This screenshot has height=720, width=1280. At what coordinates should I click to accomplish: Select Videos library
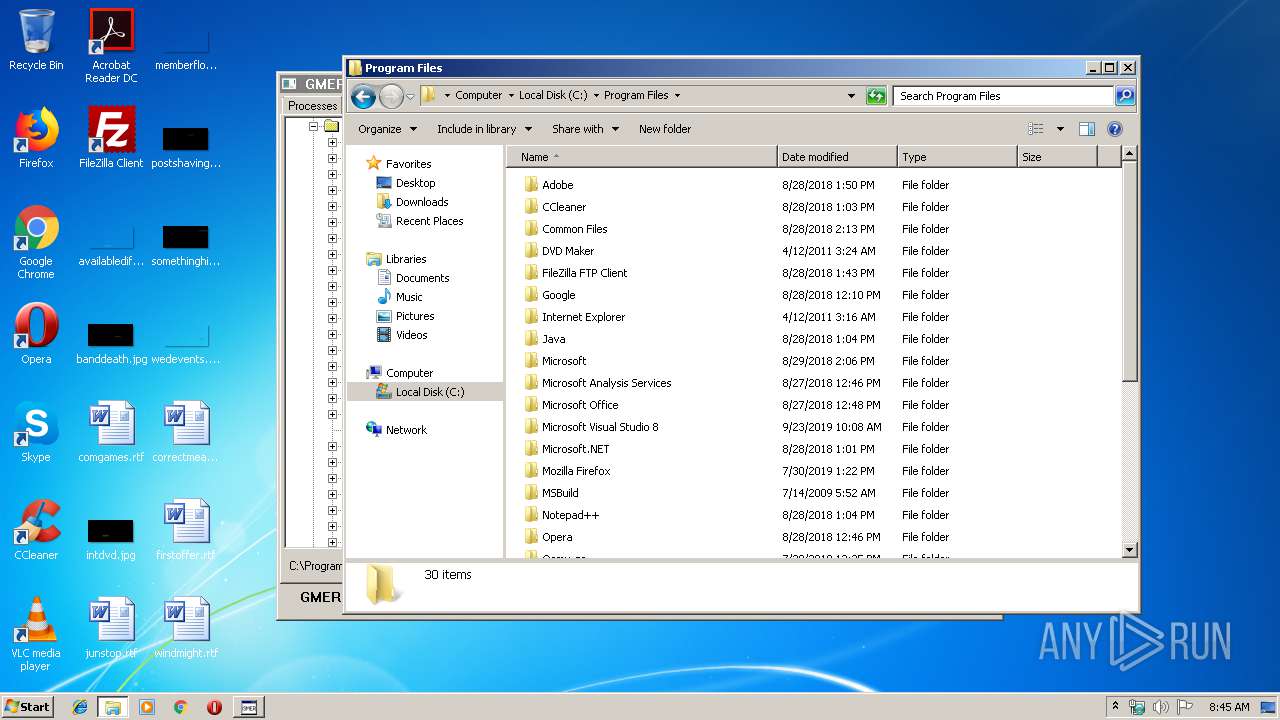(x=411, y=335)
